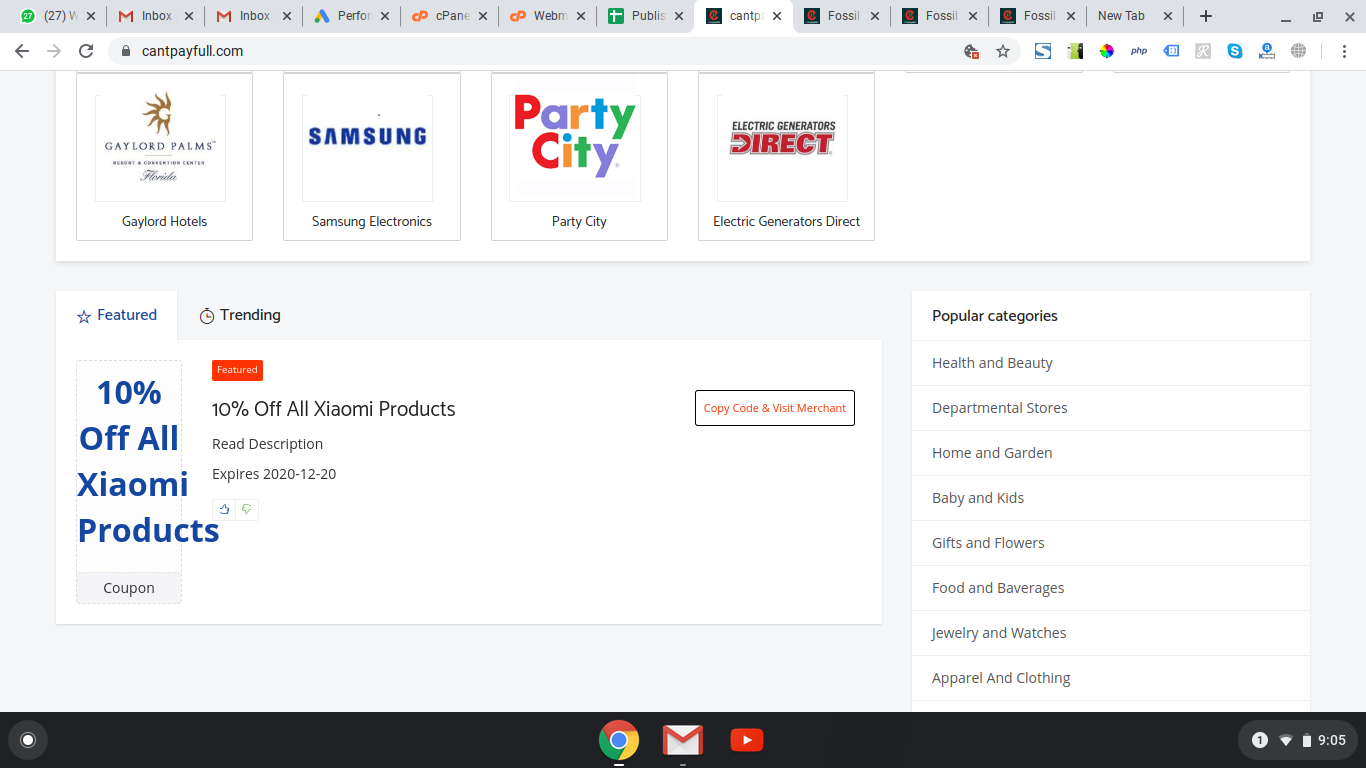Open the green and black extension icon
Screen dimensions: 1366x768
[x=1075, y=51]
